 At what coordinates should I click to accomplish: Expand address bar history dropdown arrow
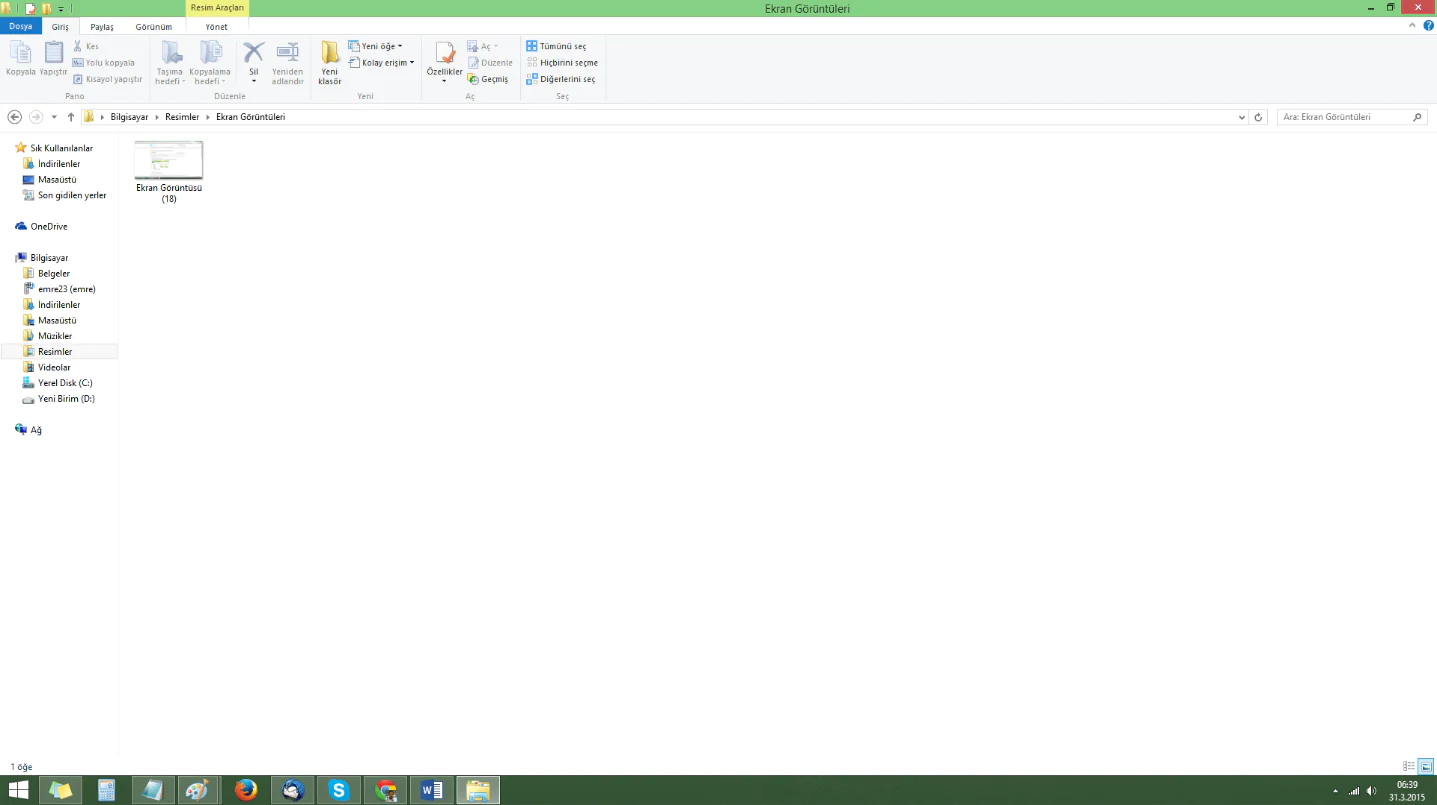(1241, 117)
